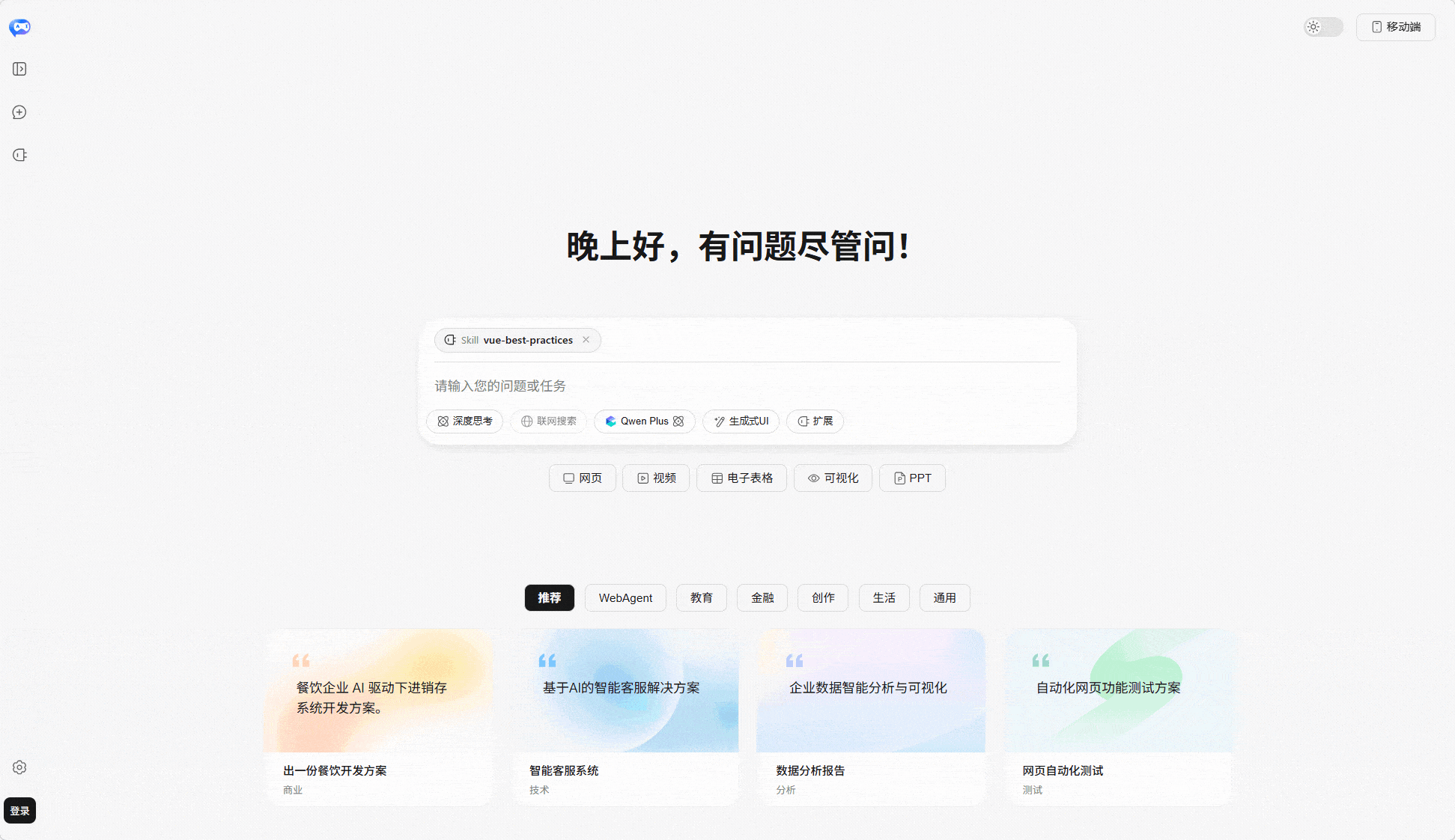Image resolution: width=1455 pixels, height=840 pixels.
Task: Select the 网页 webpage mode
Action: point(582,478)
